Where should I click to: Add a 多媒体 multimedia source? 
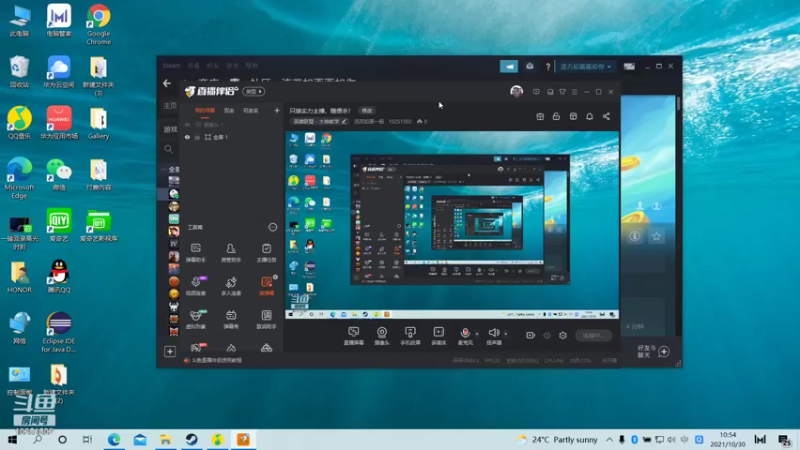[438, 336]
